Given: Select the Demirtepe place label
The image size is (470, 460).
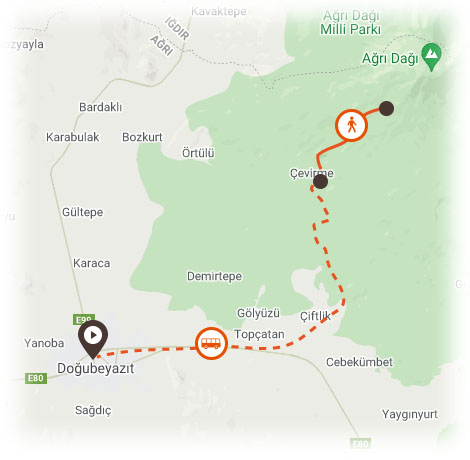Looking at the screenshot, I should point(214,276).
